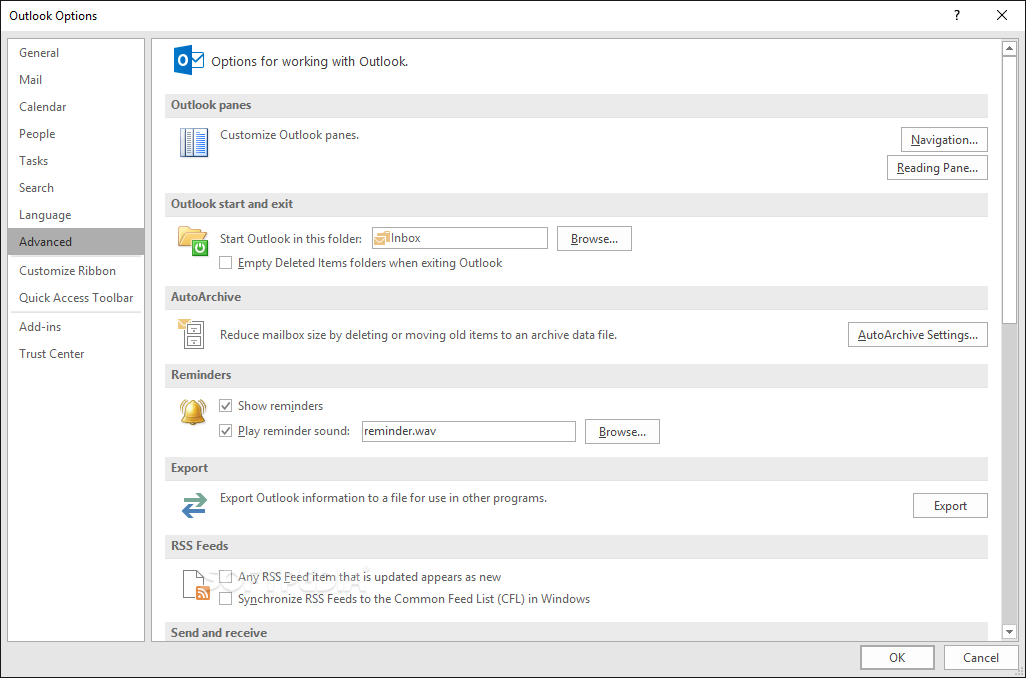Click the Outlook panes section header
Viewport: 1026px width, 678px height.
tap(576, 105)
